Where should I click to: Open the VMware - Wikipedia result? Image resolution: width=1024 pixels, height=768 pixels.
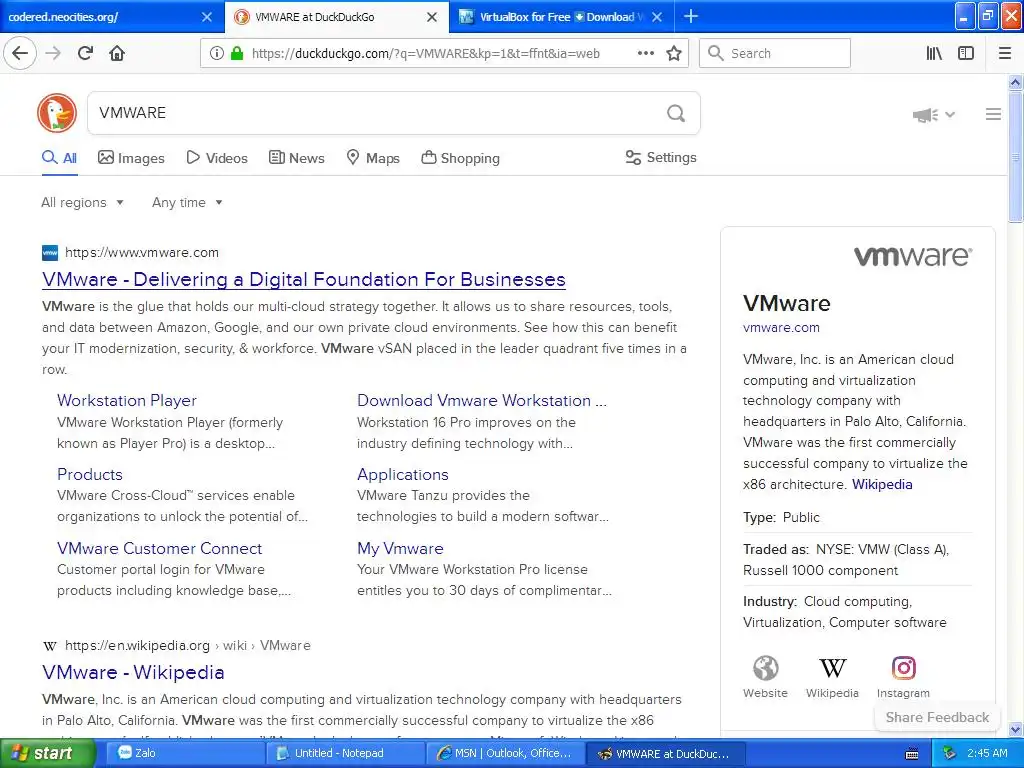point(133,673)
